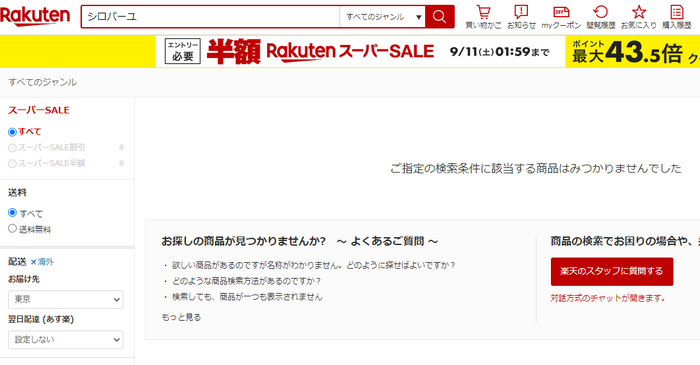Select the 送料 すべて radio button
The height and width of the screenshot is (365, 700).
click(12, 212)
